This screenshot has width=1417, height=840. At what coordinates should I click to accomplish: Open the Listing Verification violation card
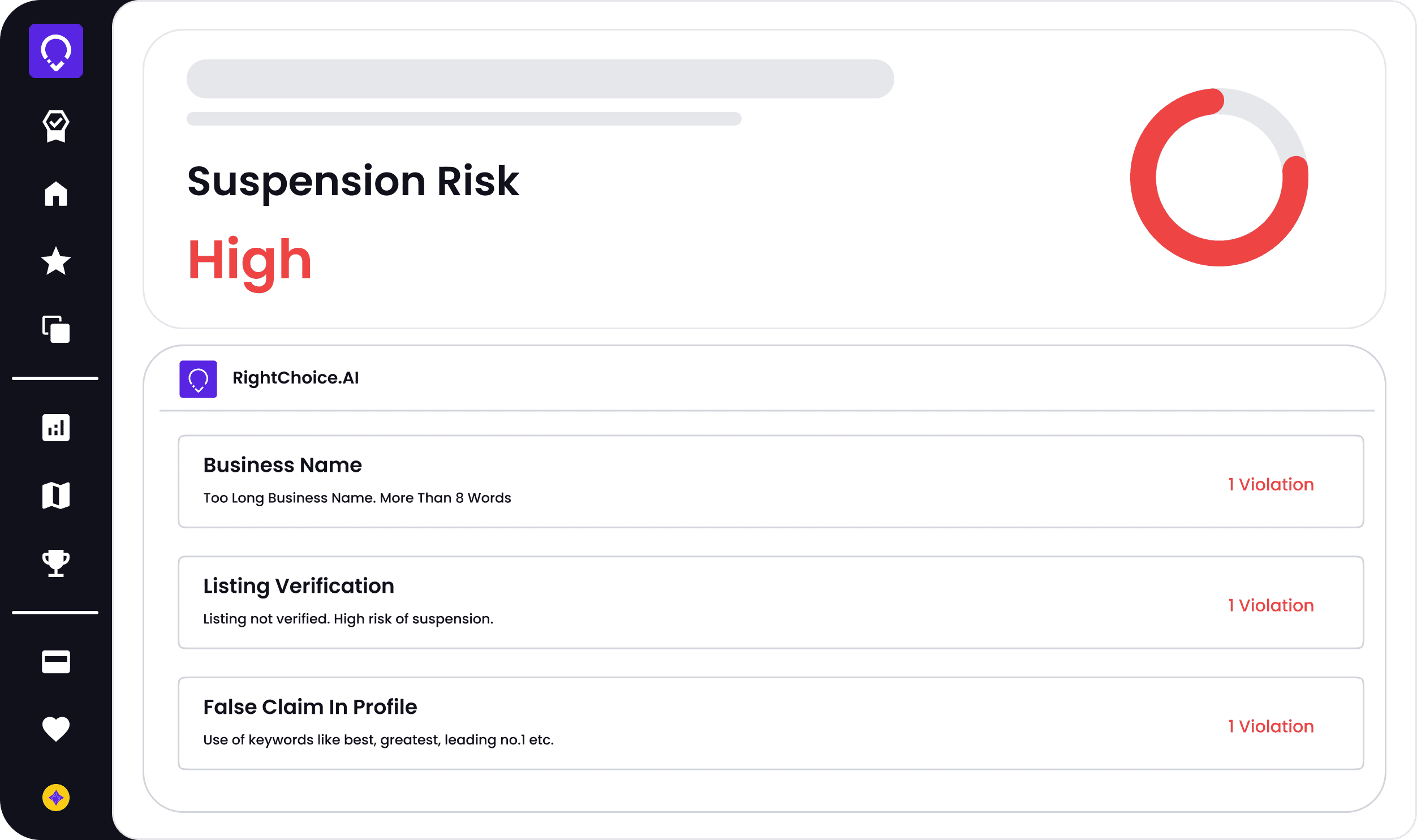[x=679, y=602]
